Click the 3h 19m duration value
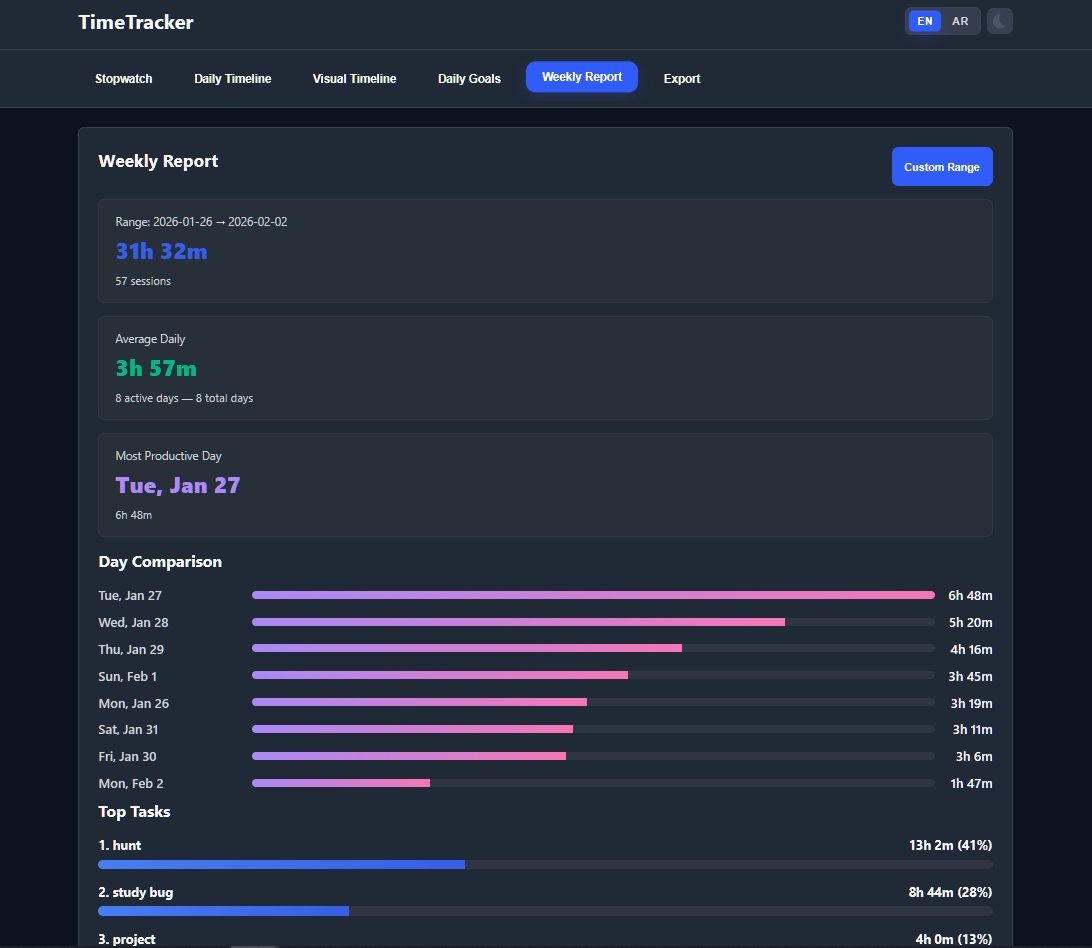This screenshot has width=1092, height=948. [x=972, y=704]
